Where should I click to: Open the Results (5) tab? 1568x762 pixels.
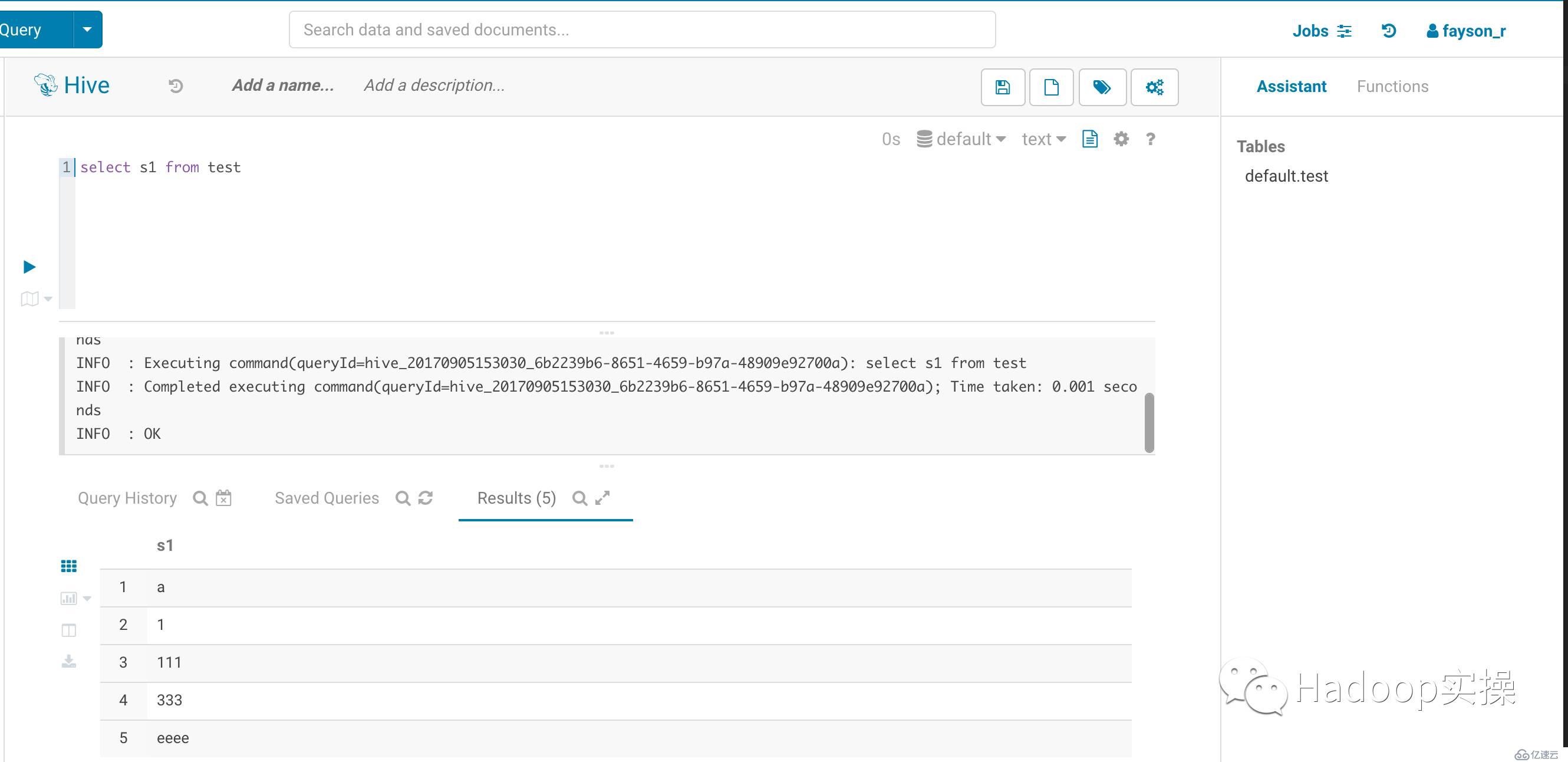click(516, 498)
